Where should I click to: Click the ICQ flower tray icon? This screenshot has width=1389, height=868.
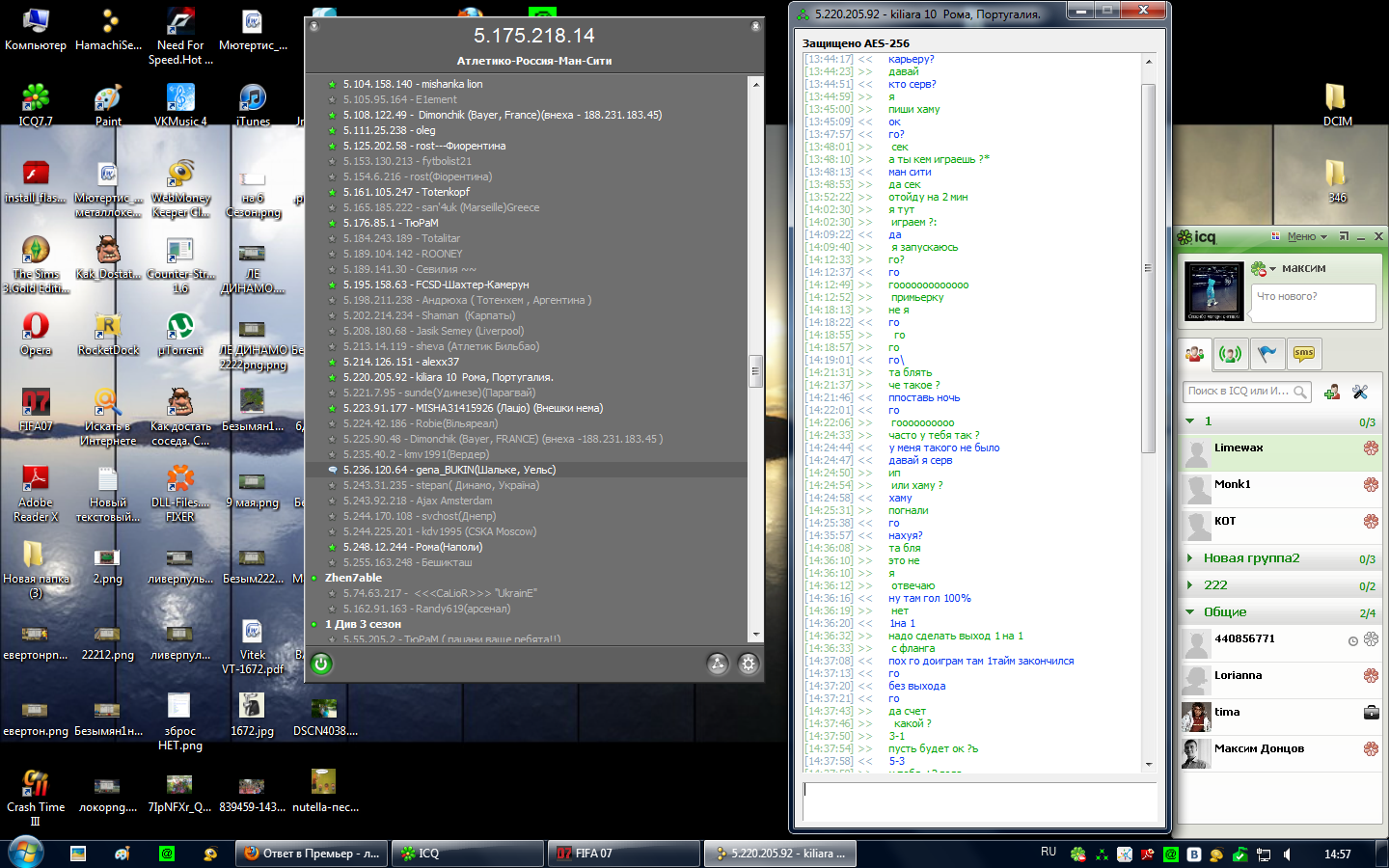[x=1078, y=854]
